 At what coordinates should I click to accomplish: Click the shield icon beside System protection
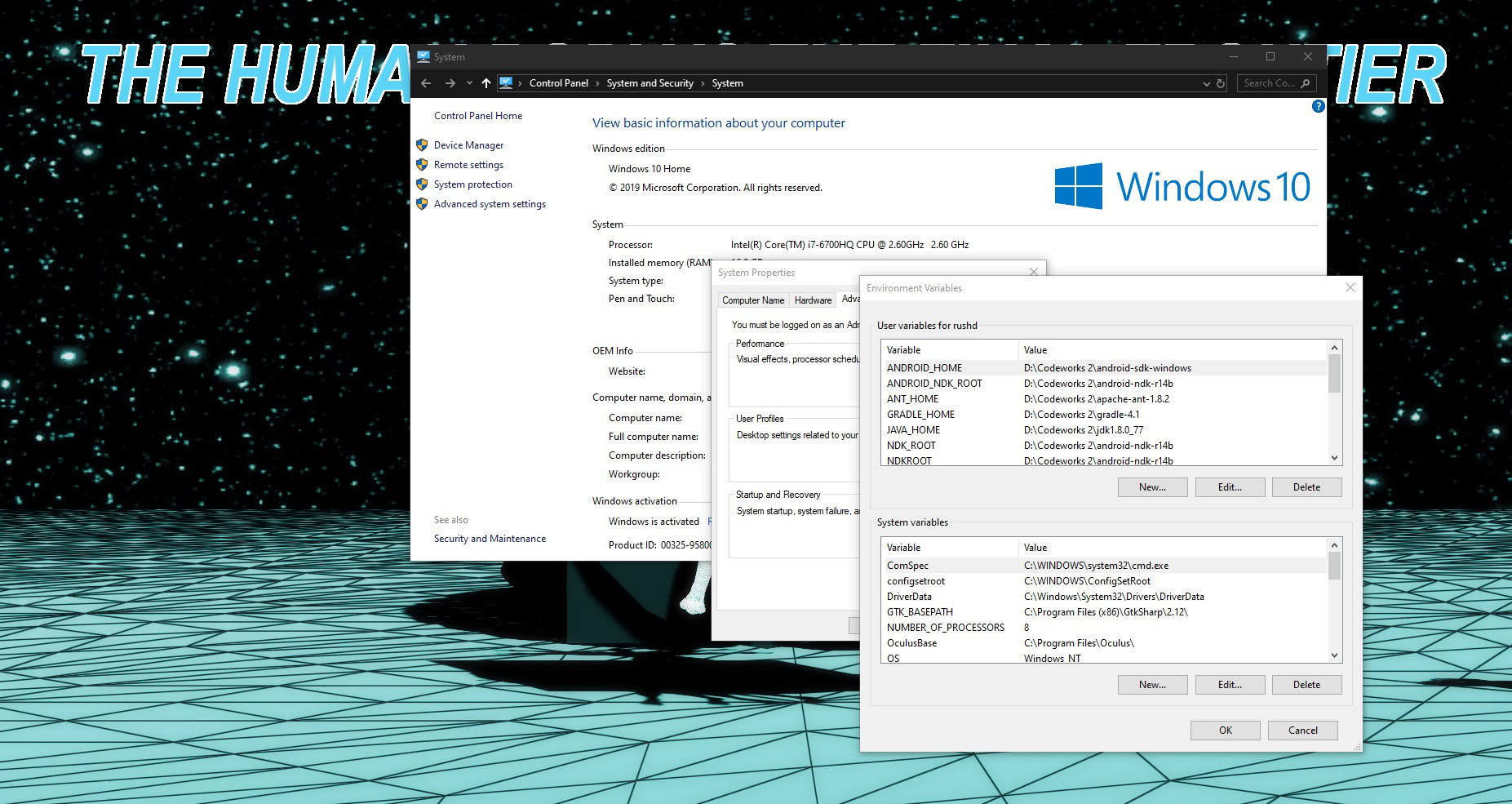coord(422,184)
